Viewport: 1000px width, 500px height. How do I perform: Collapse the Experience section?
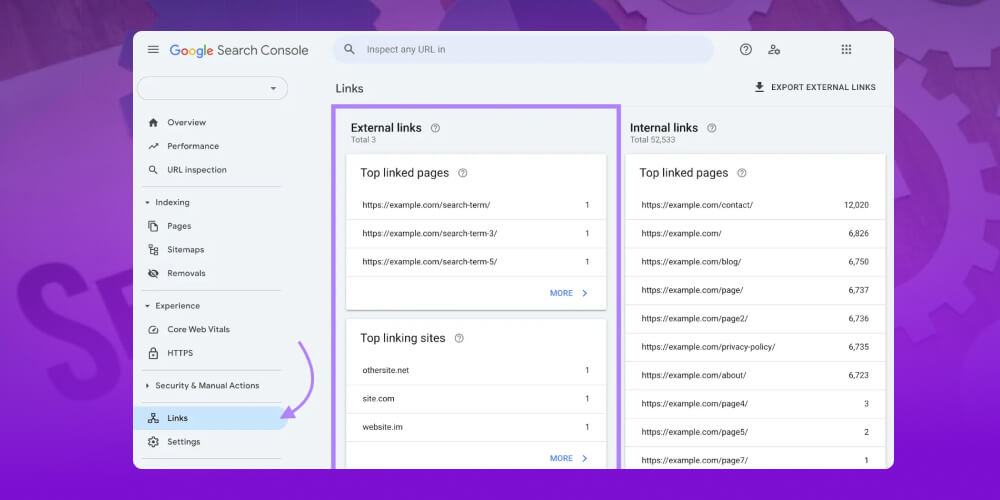pyautogui.click(x=148, y=306)
